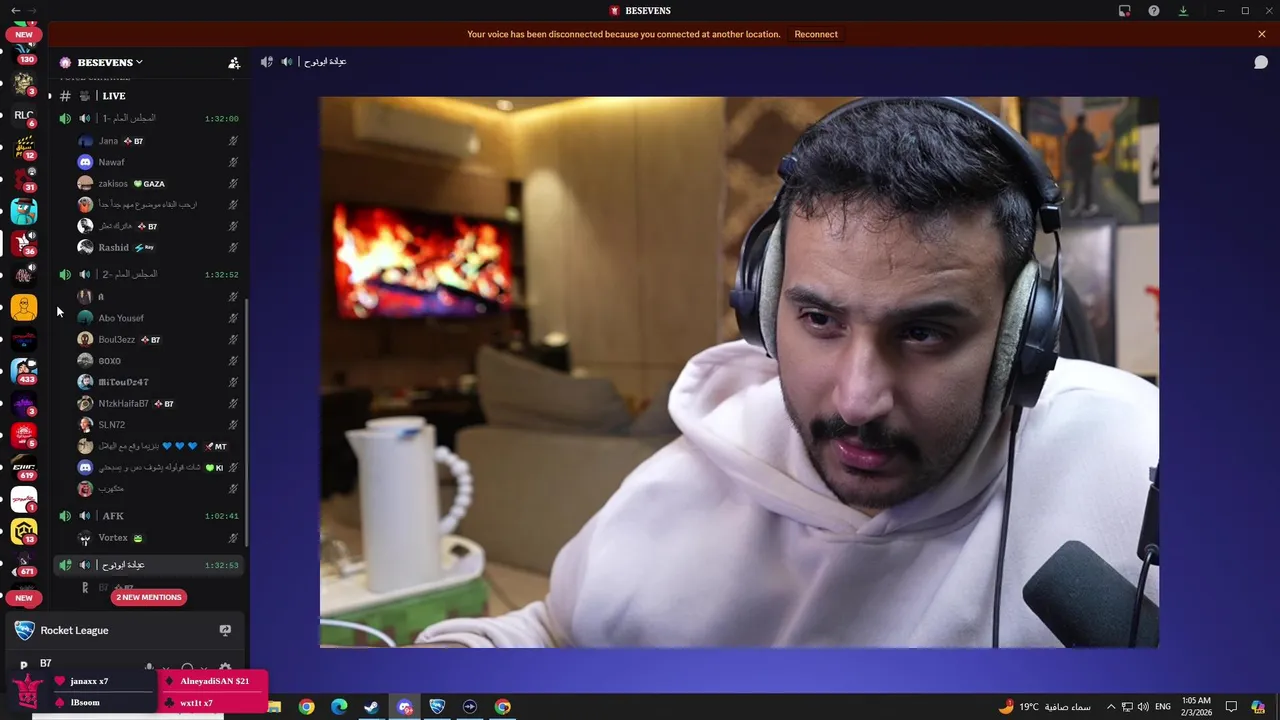
Task: Open User Settings gear icon
Action: tap(225, 667)
